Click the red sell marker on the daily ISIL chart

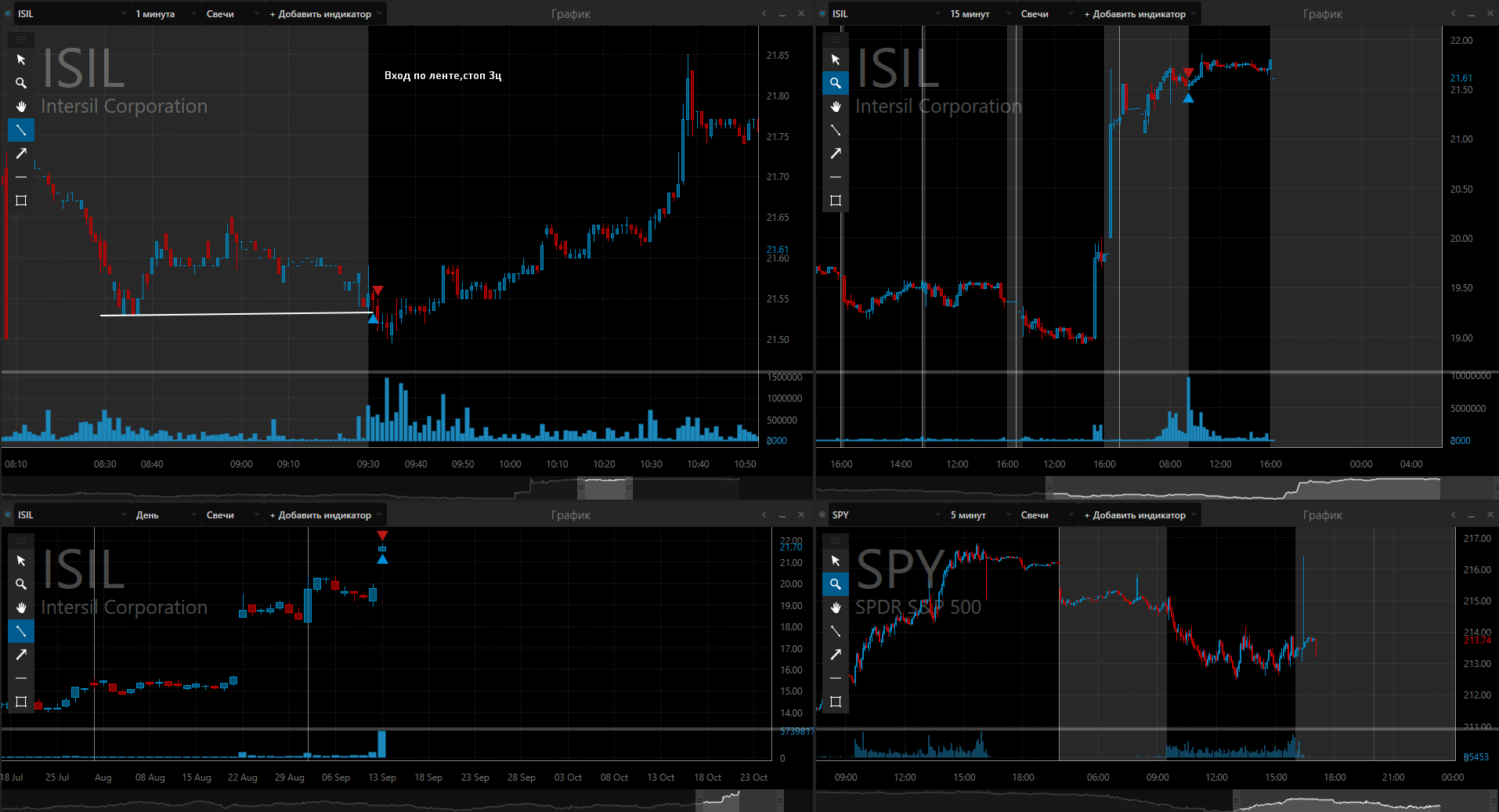(382, 536)
